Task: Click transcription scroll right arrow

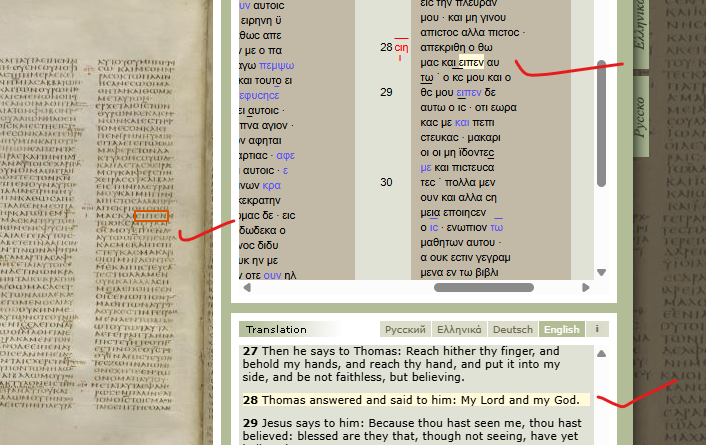Action: pyautogui.click(x=585, y=287)
